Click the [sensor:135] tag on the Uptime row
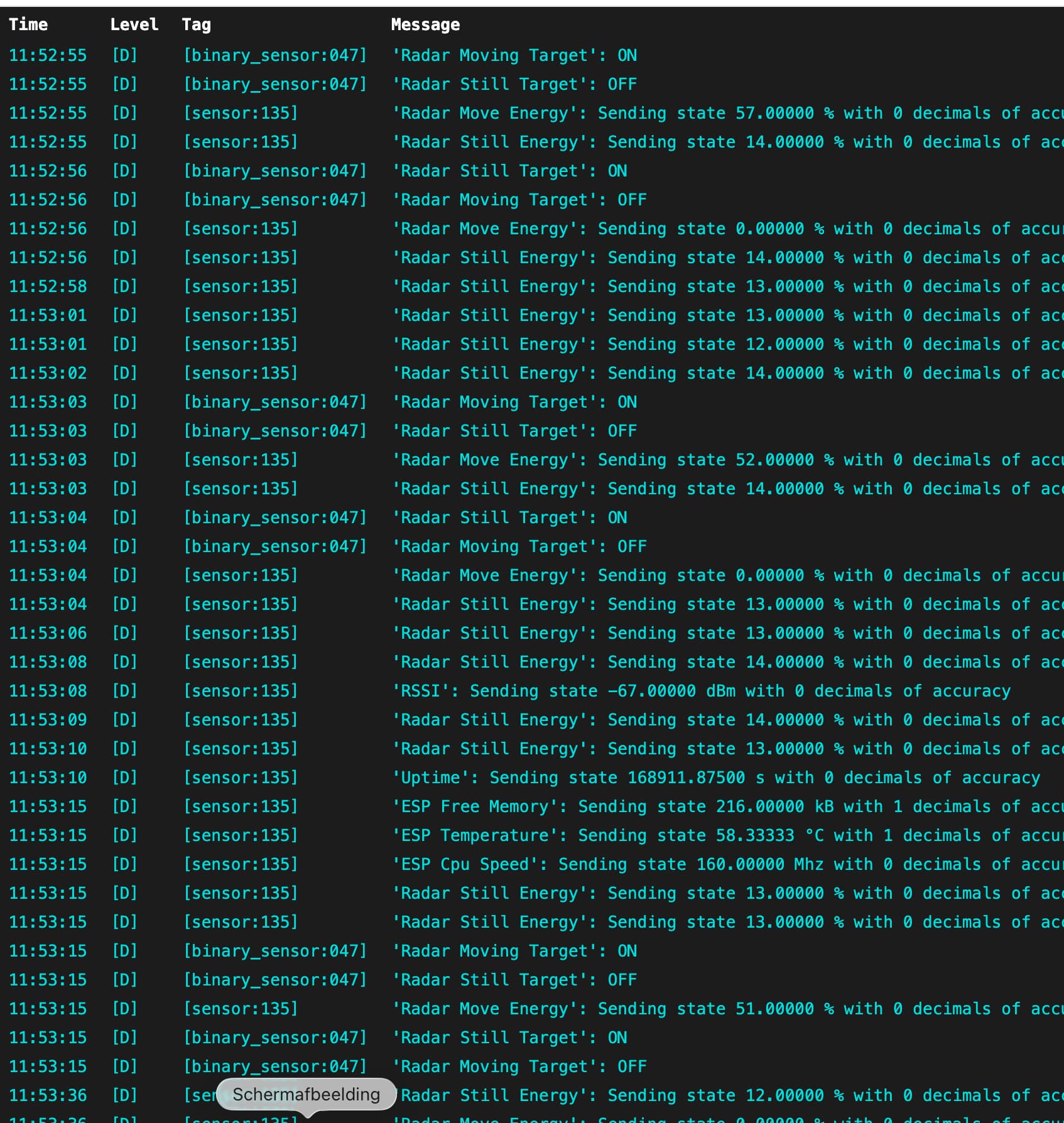Screen dimensions: 1064x1123 pos(241,778)
